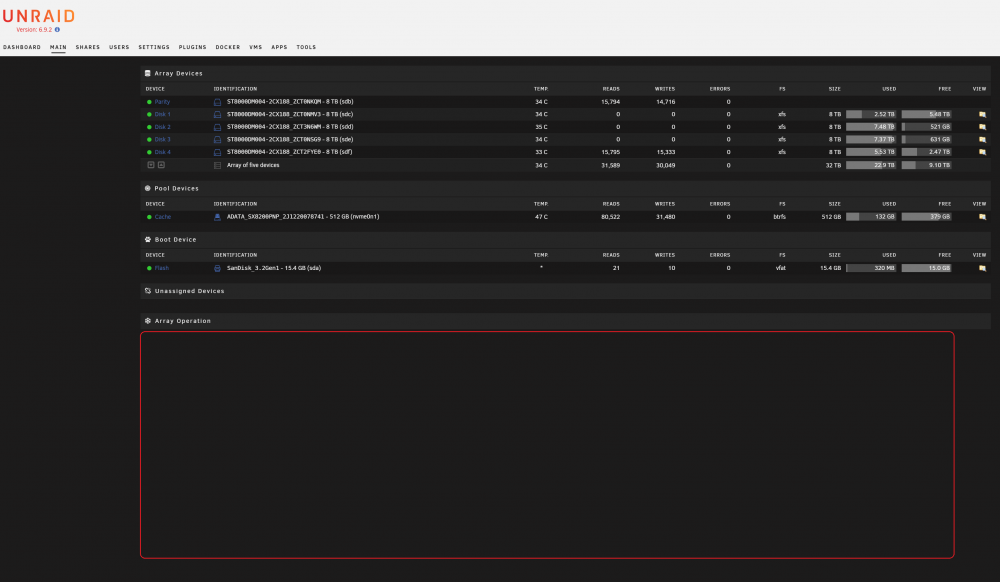Click the ADATA_SX8200PNP identification text
This screenshot has height=582, width=1000.
pos(303,217)
